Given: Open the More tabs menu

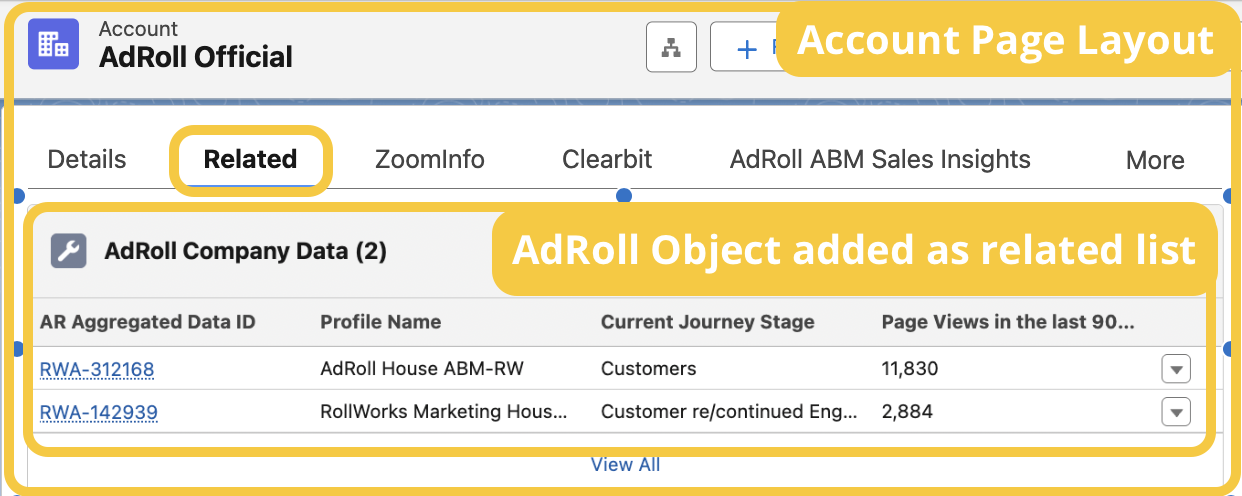Looking at the screenshot, I should pos(1154,160).
